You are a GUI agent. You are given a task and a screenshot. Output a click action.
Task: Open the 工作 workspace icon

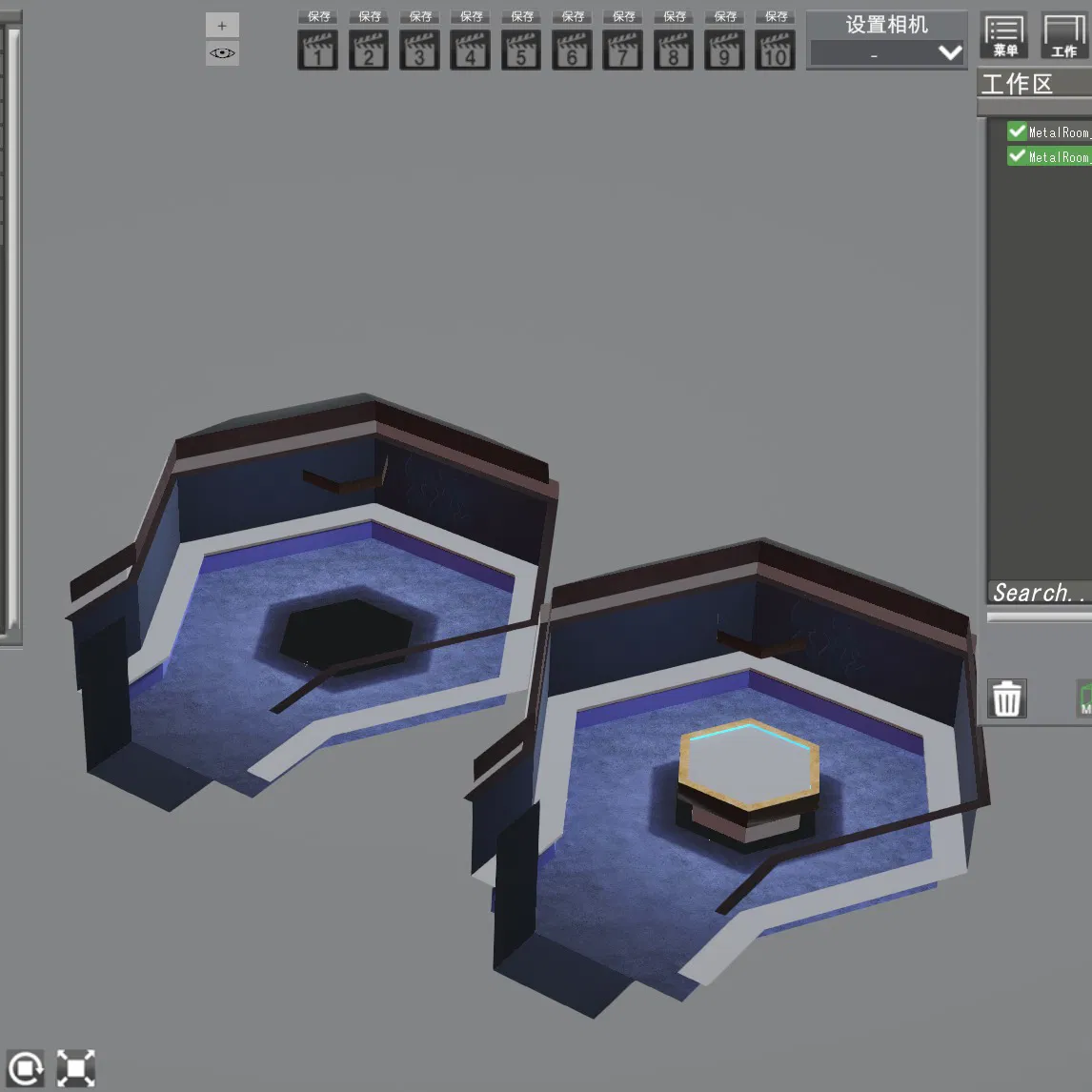point(1064,35)
